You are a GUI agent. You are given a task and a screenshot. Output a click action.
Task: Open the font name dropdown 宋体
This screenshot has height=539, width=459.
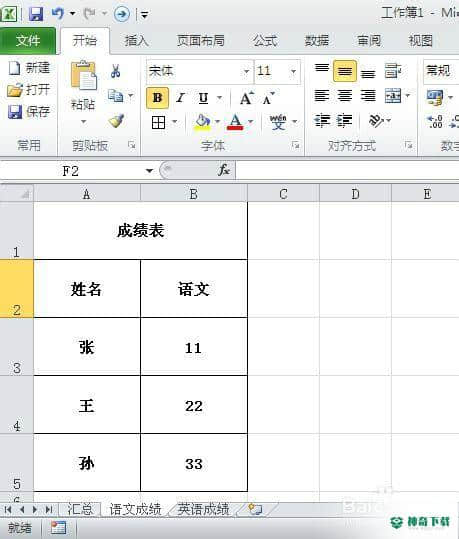[200, 71]
